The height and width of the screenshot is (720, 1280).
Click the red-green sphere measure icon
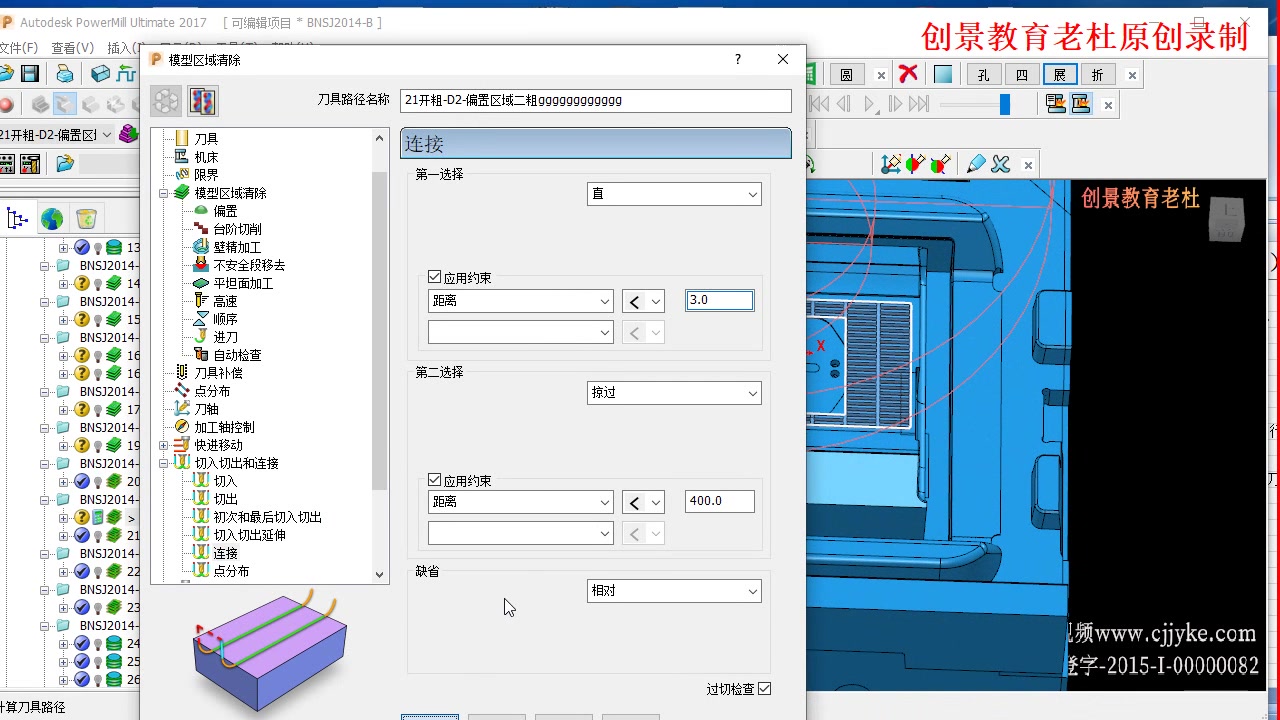click(940, 164)
